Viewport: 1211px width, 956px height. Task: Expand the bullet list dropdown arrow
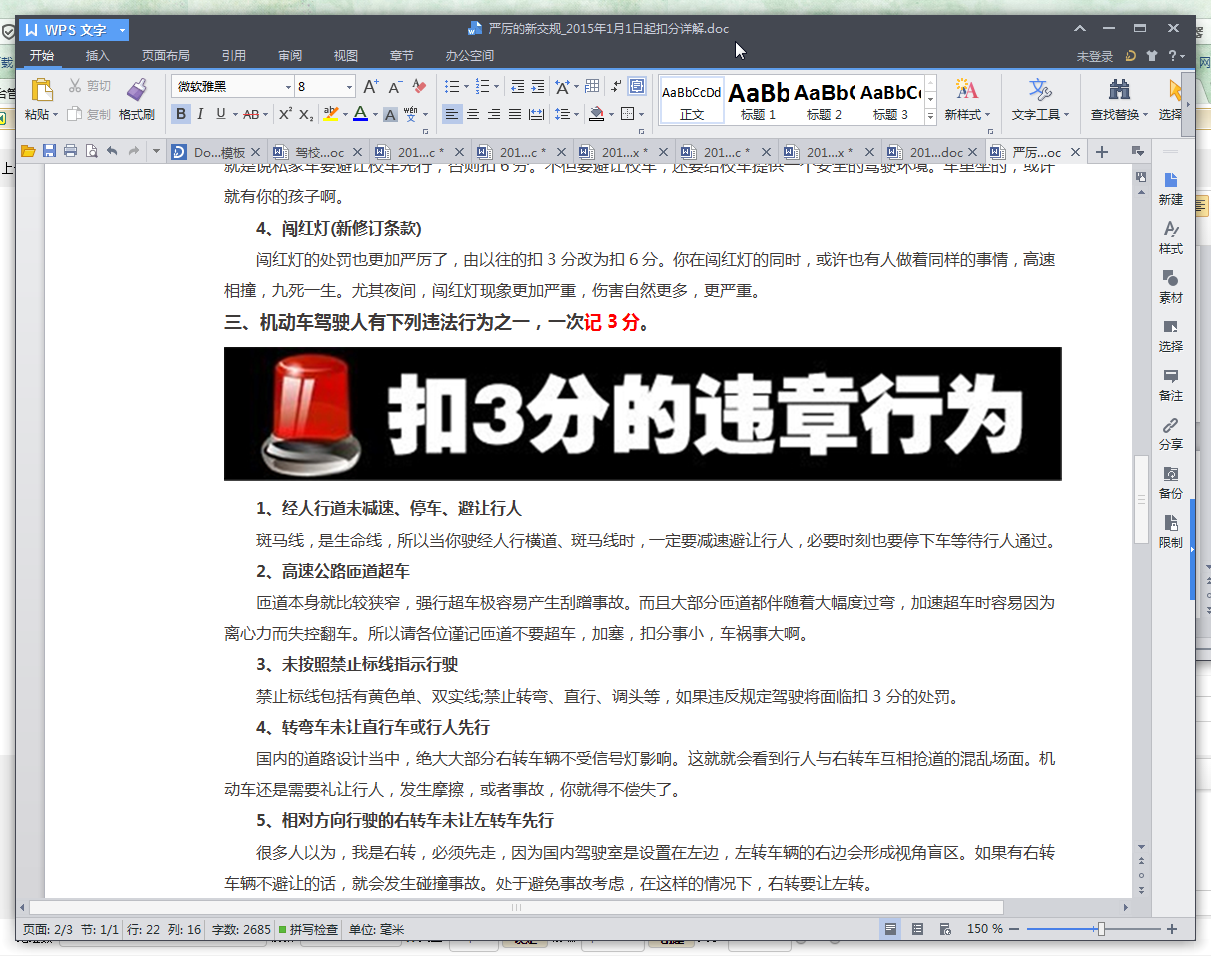tap(466, 87)
